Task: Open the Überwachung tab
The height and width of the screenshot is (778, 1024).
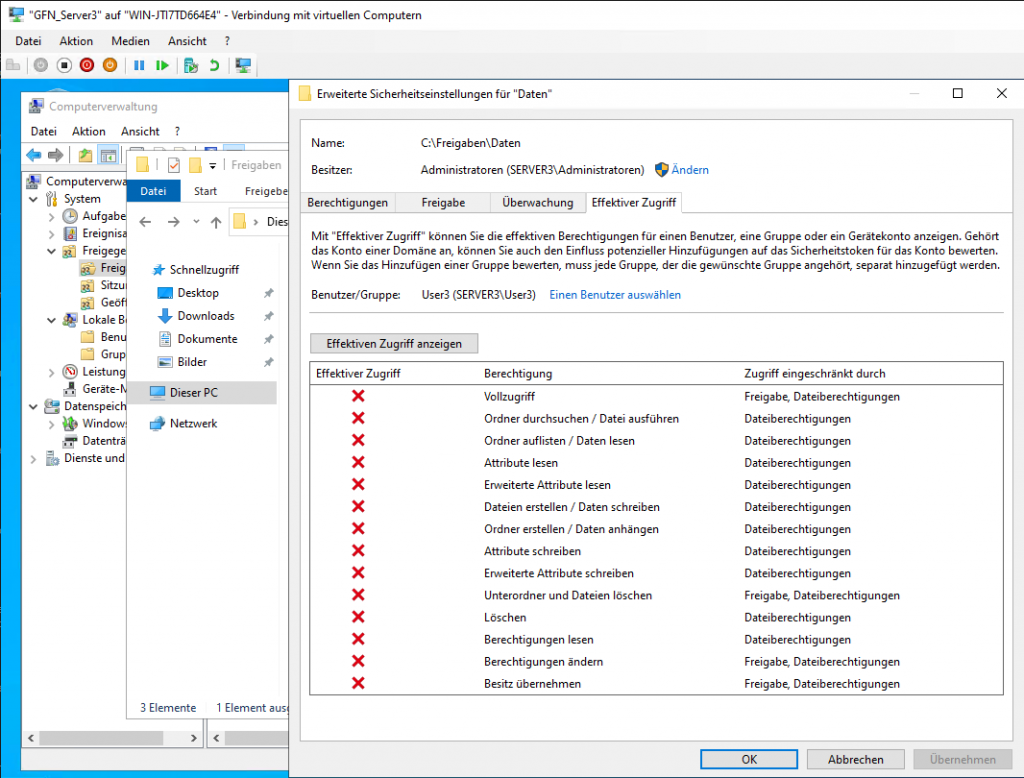Action: click(x=538, y=202)
